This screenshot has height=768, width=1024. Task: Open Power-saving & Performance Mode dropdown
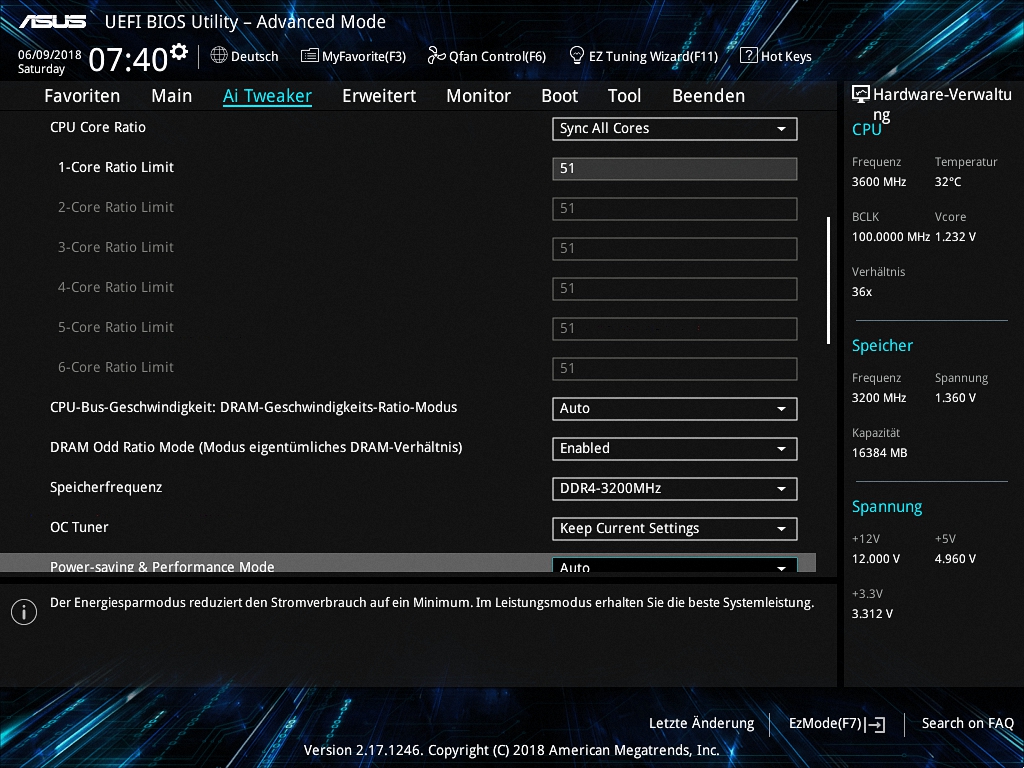click(675, 565)
